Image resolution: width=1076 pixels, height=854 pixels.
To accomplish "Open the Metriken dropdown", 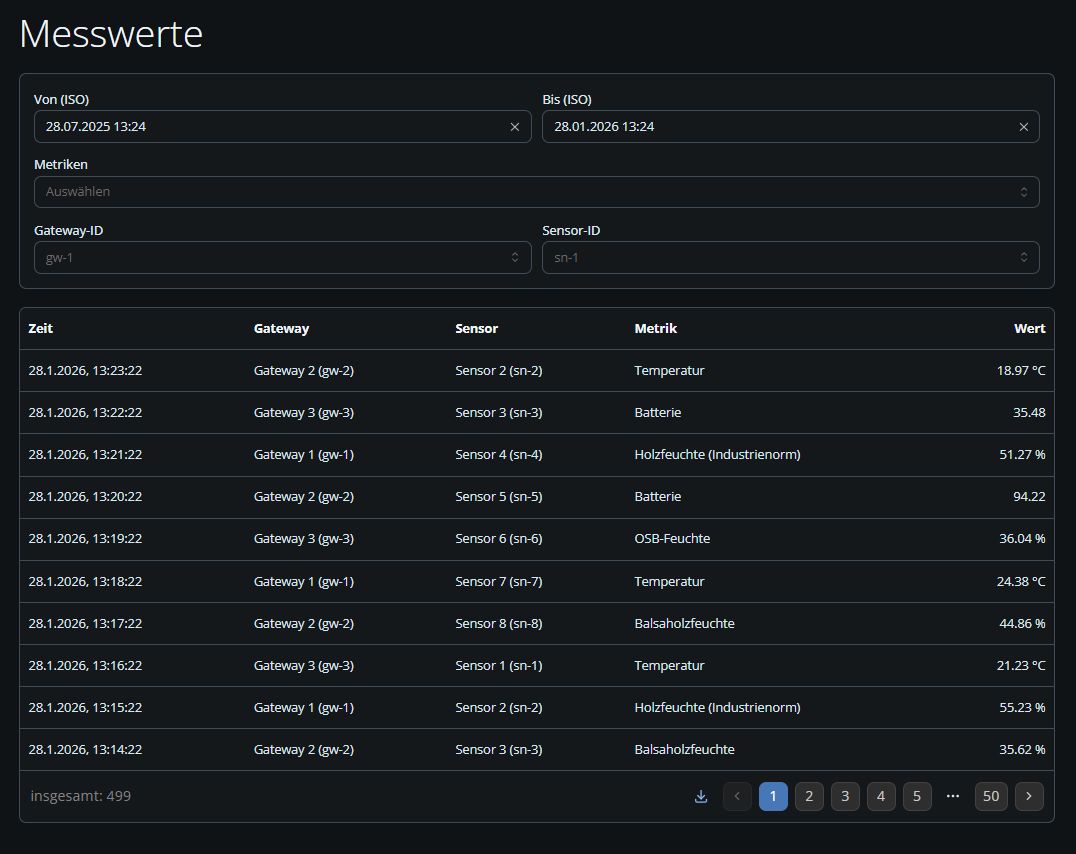I will (536, 192).
